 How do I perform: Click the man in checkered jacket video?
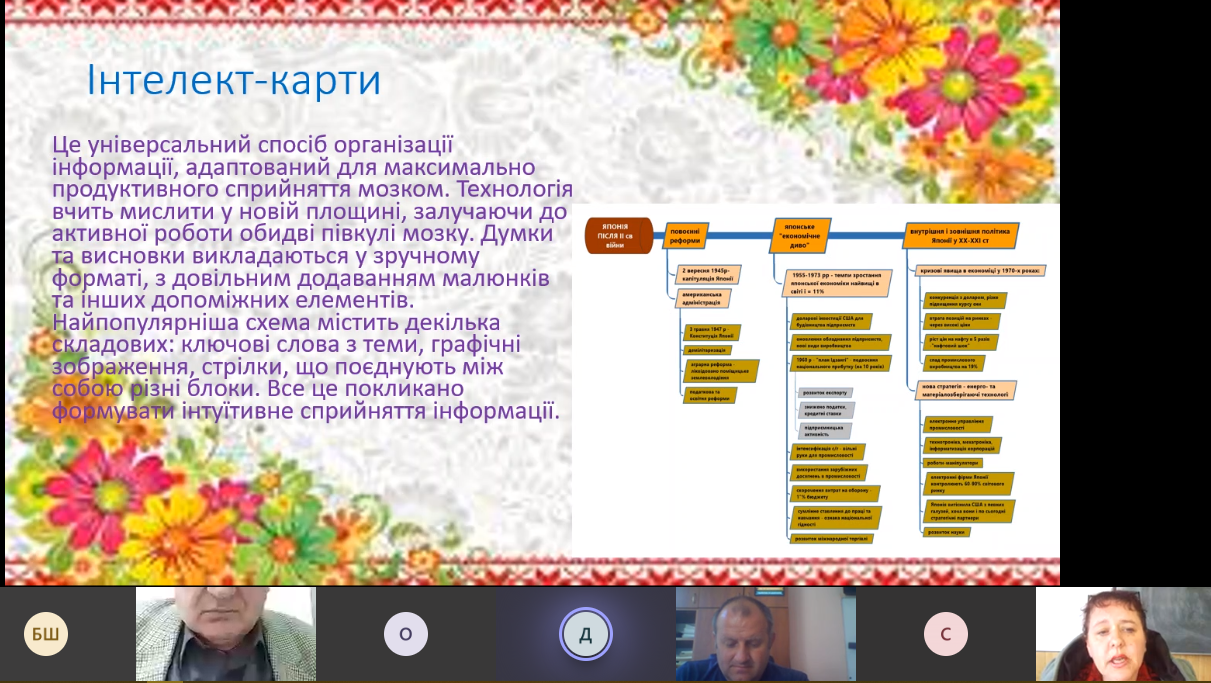click(x=225, y=633)
